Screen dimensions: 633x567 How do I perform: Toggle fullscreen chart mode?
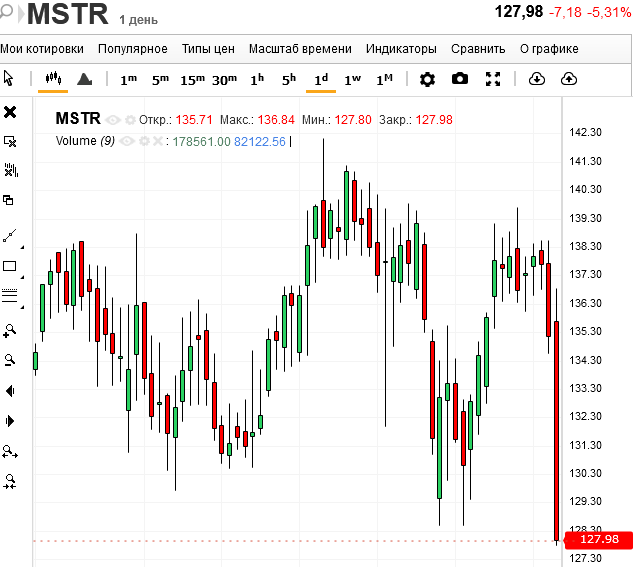(x=493, y=79)
